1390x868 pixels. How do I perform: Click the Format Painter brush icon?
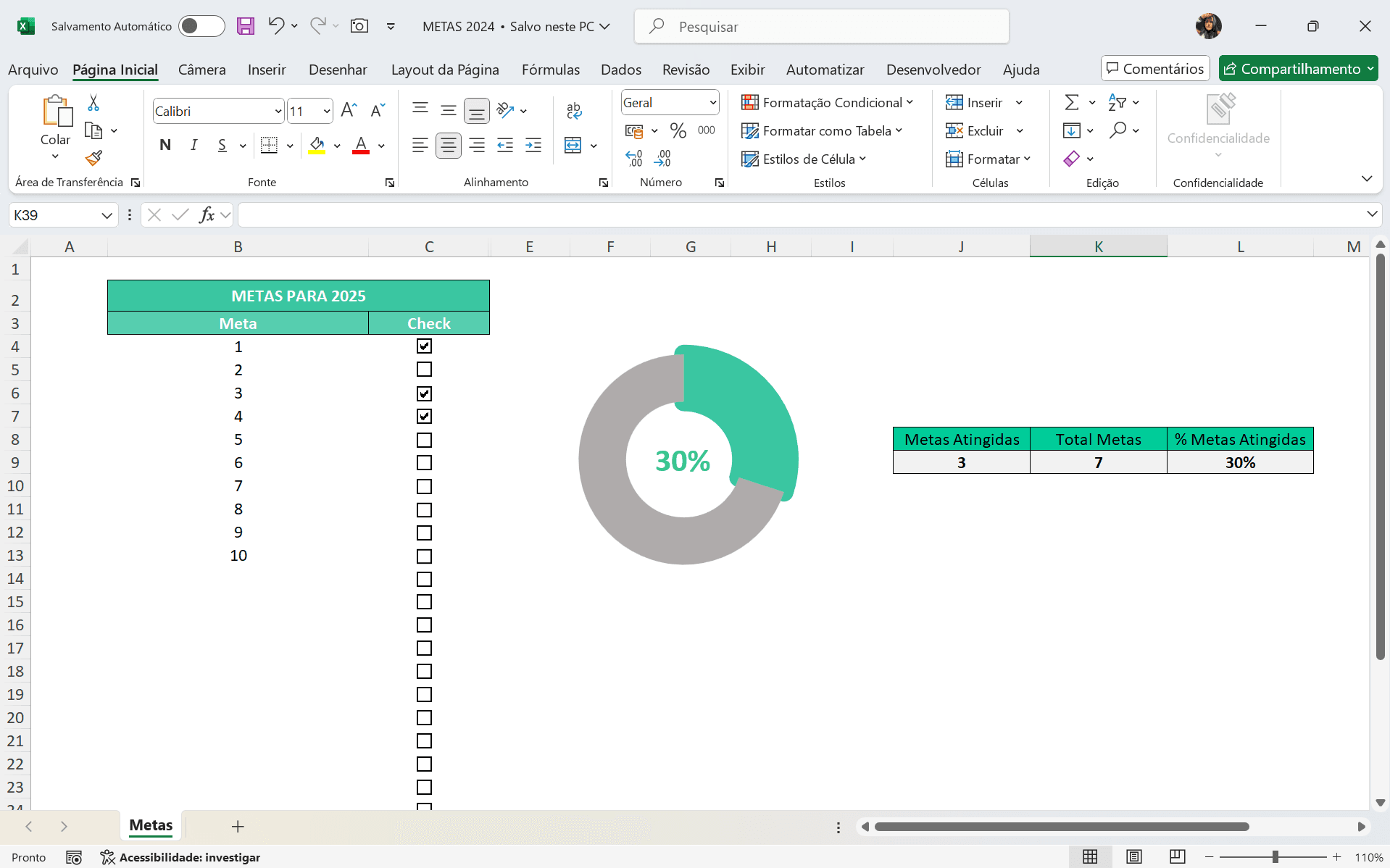click(x=93, y=158)
